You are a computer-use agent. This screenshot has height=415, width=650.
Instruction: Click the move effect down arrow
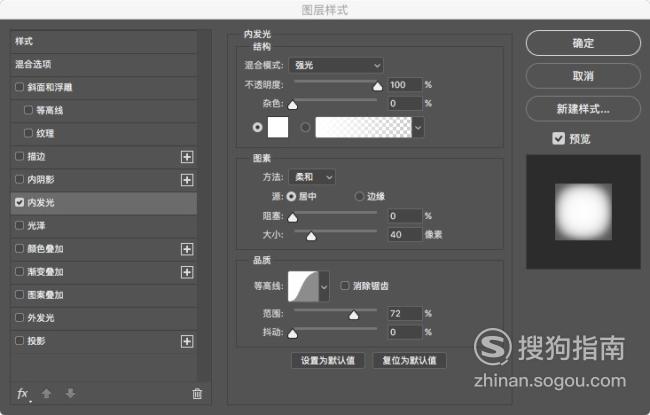[70, 393]
